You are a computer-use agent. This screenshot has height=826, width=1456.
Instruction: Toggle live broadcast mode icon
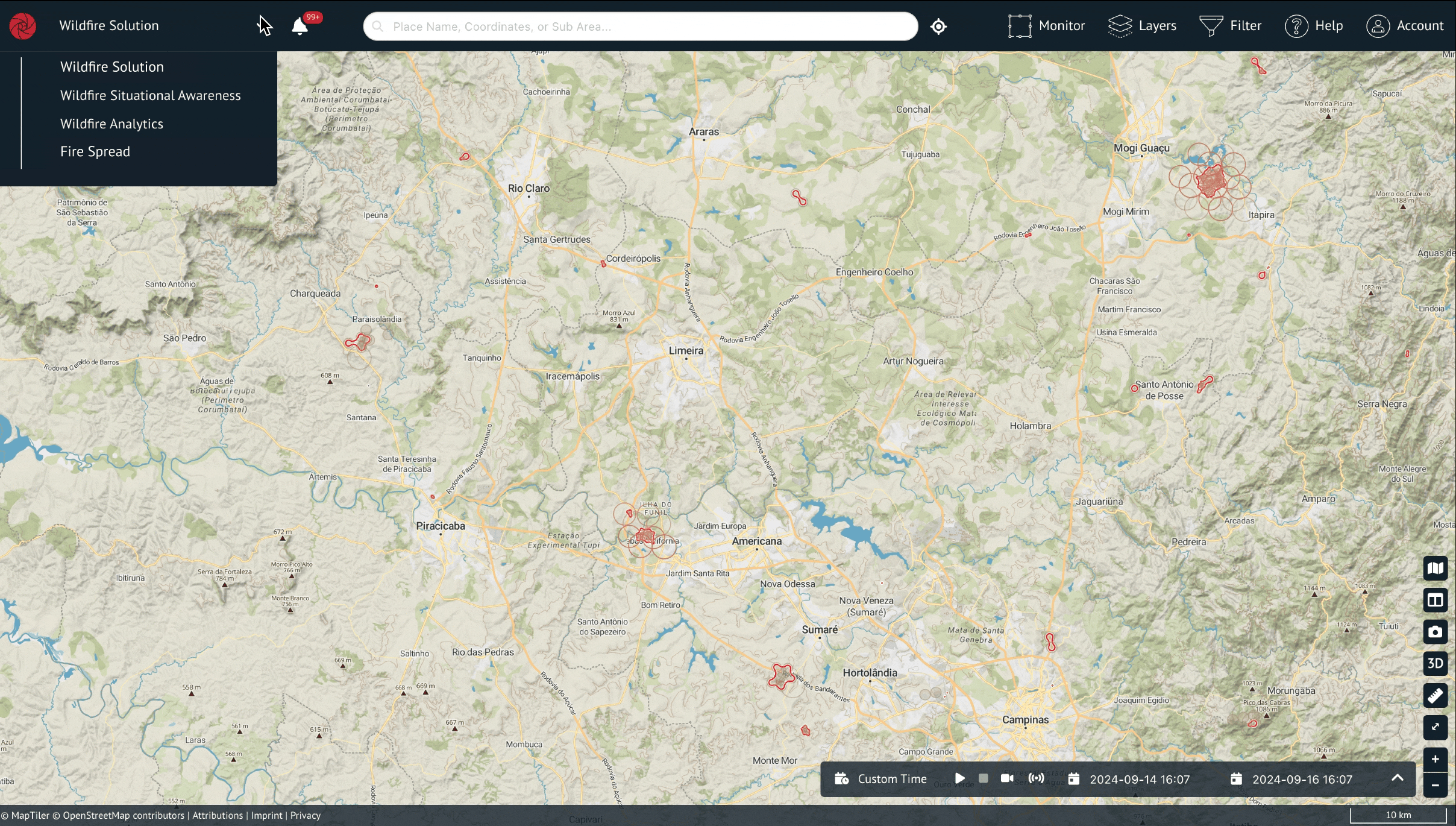1037,778
